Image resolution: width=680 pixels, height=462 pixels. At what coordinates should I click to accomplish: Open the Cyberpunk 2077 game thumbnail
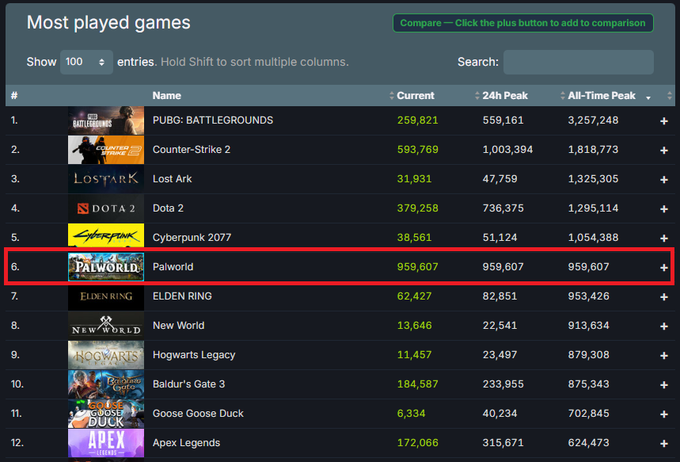[x=106, y=238]
